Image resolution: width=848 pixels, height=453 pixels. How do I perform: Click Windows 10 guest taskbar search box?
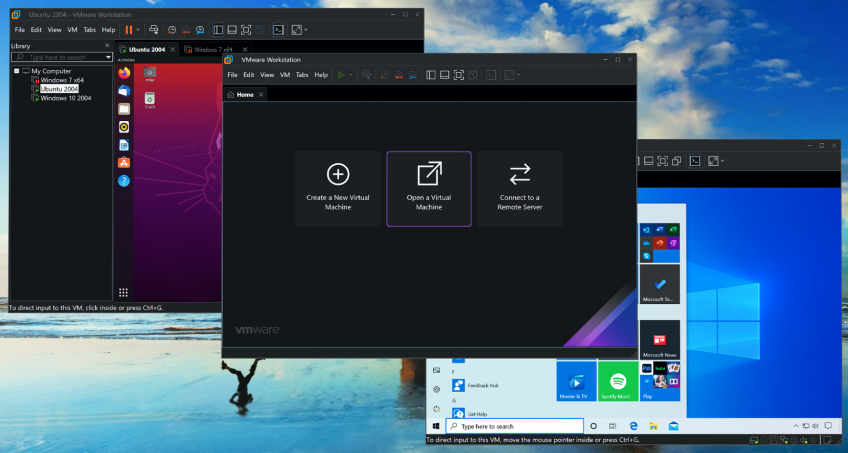click(515, 426)
